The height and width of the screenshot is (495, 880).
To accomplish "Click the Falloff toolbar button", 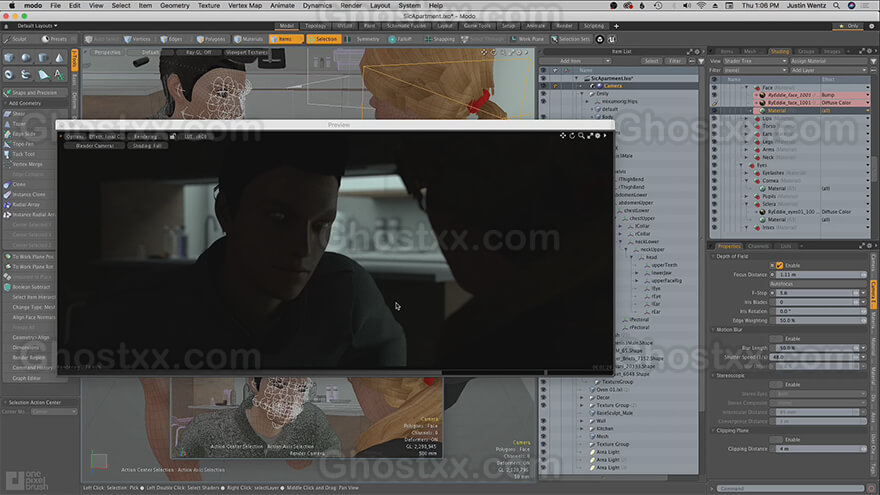I will coord(400,39).
